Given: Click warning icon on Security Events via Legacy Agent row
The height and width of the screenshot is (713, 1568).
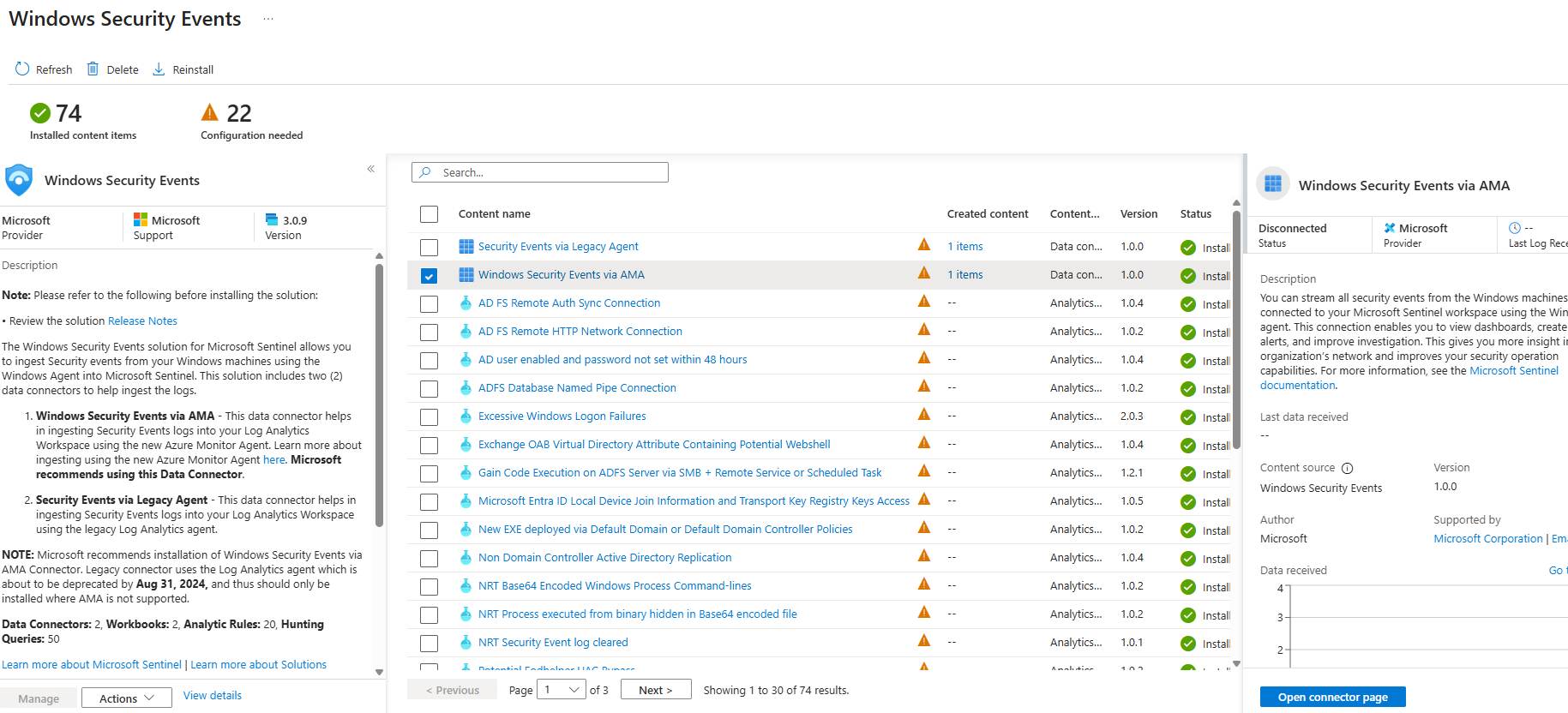Looking at the screenshot, I should click(x=923, y=245).
